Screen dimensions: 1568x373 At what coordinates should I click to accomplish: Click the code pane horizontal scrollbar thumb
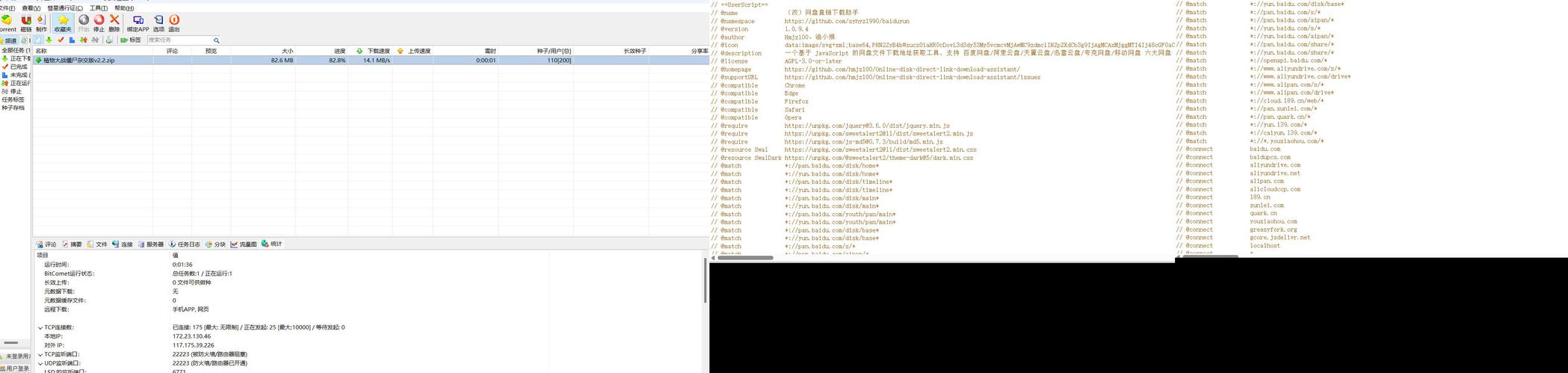(745, 258)
